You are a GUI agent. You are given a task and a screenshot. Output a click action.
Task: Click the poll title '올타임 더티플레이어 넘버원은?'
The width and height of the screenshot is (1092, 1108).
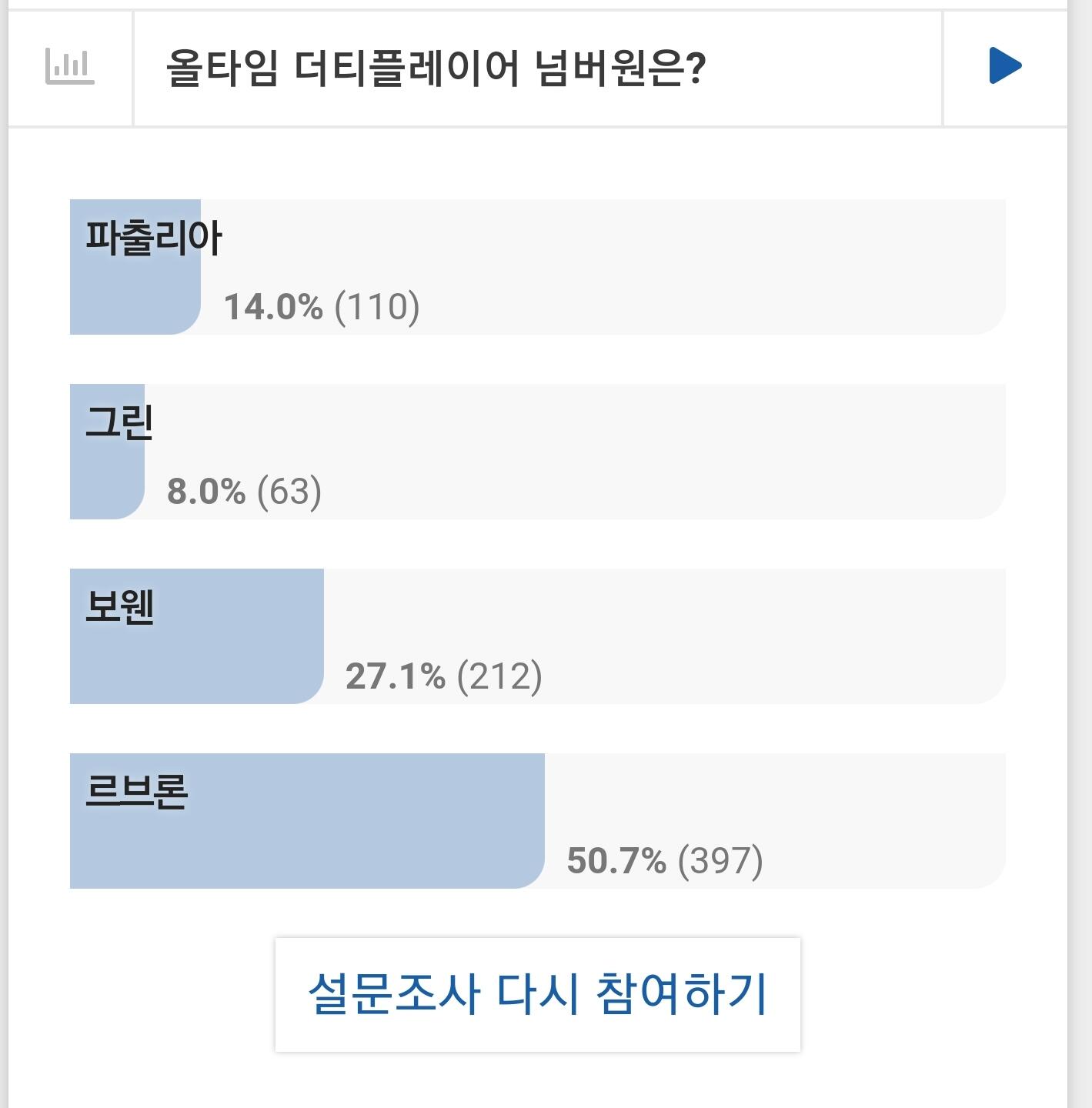pos(436,68)
